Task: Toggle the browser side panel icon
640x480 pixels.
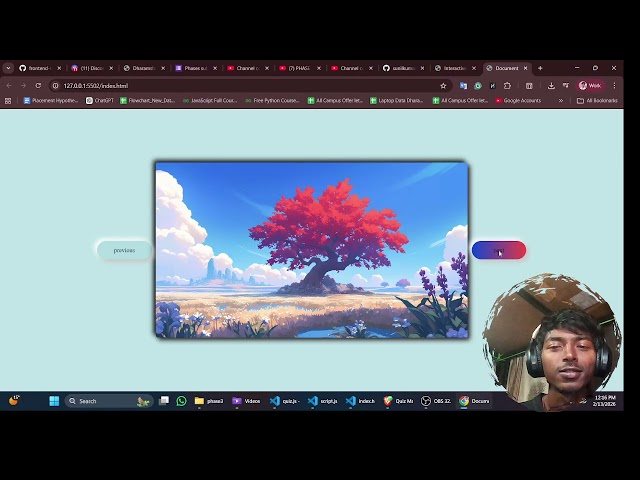Action: coord(529,86)
